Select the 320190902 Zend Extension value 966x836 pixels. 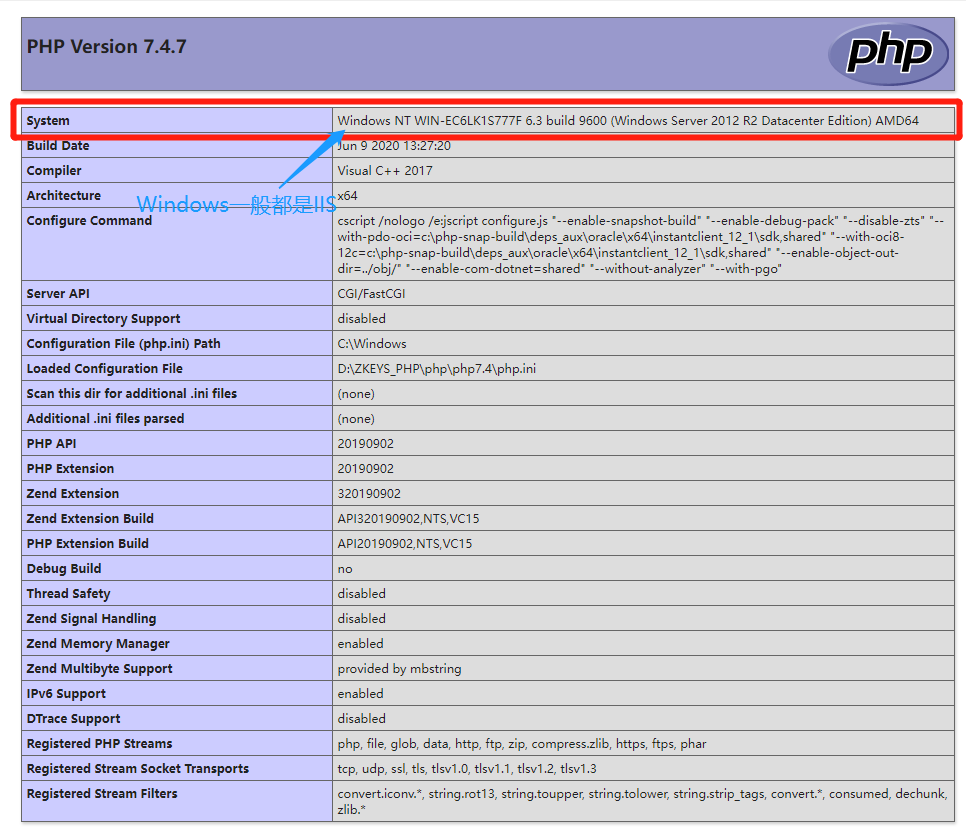tap(369, 493)
